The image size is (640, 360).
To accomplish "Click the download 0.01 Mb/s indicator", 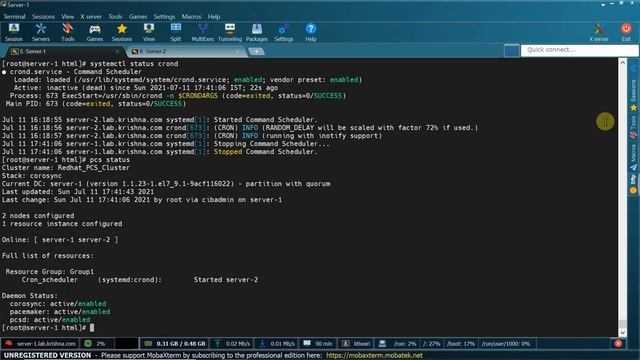I will tap(277, 344).
